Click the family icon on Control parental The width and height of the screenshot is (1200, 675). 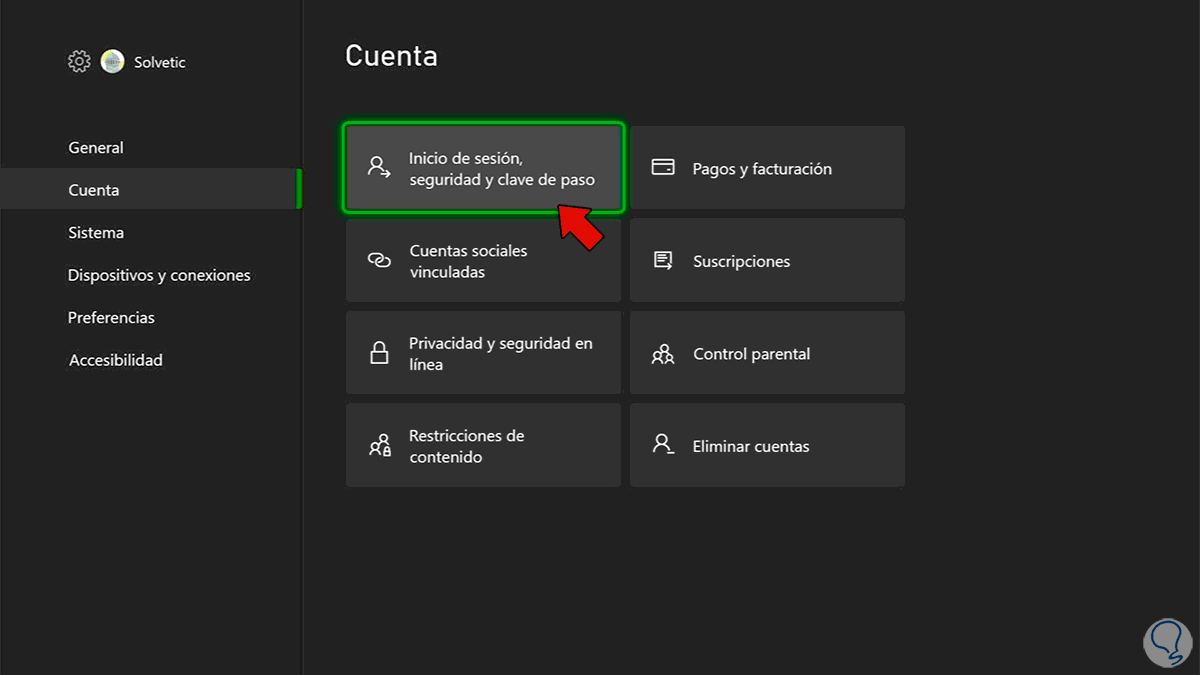(662, 353)
